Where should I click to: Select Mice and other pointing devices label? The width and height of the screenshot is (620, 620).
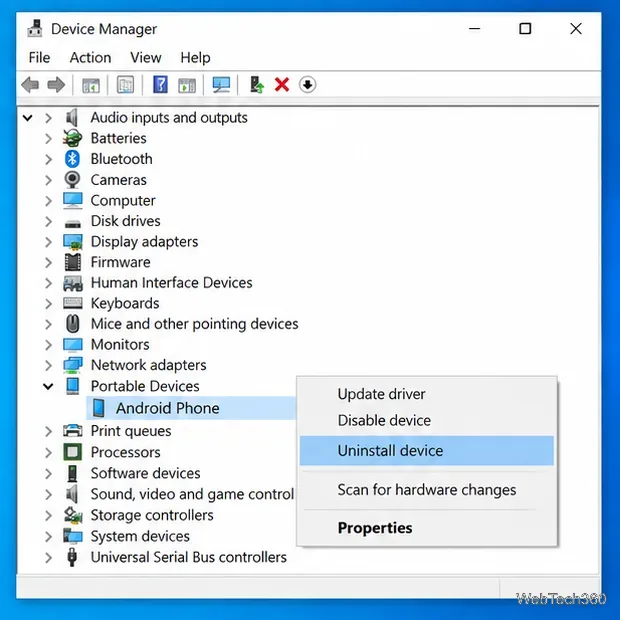point(195,324)
